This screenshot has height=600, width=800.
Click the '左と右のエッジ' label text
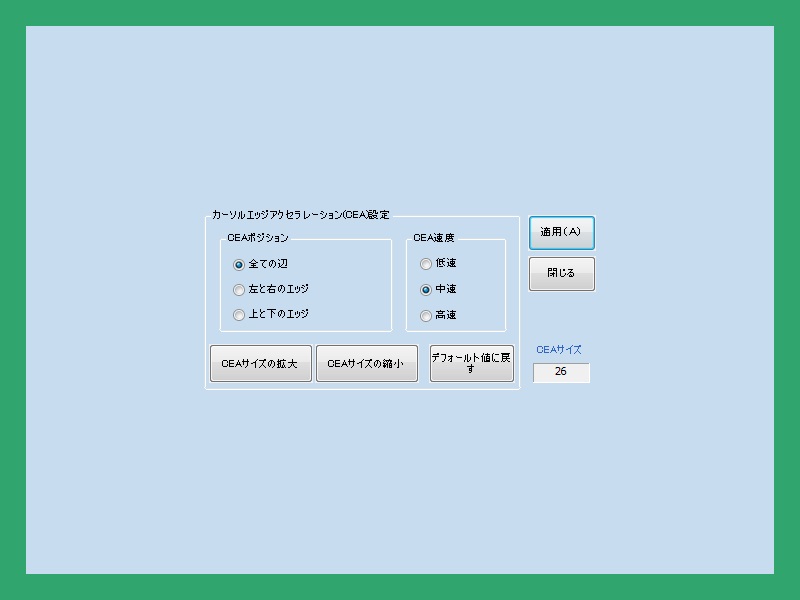(279, 289)
